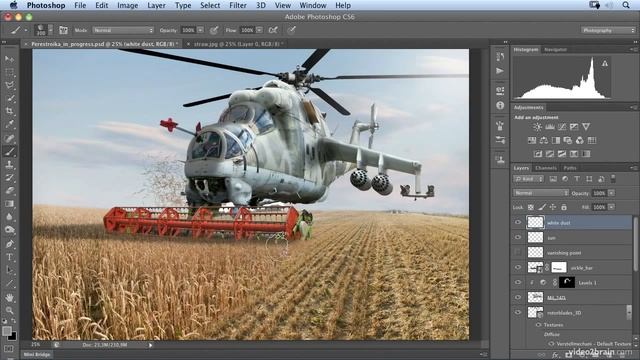Open the layer Opacity dropdown arrow
The image size is (640, 360).
pyautogui.click(x=611, y=193)
